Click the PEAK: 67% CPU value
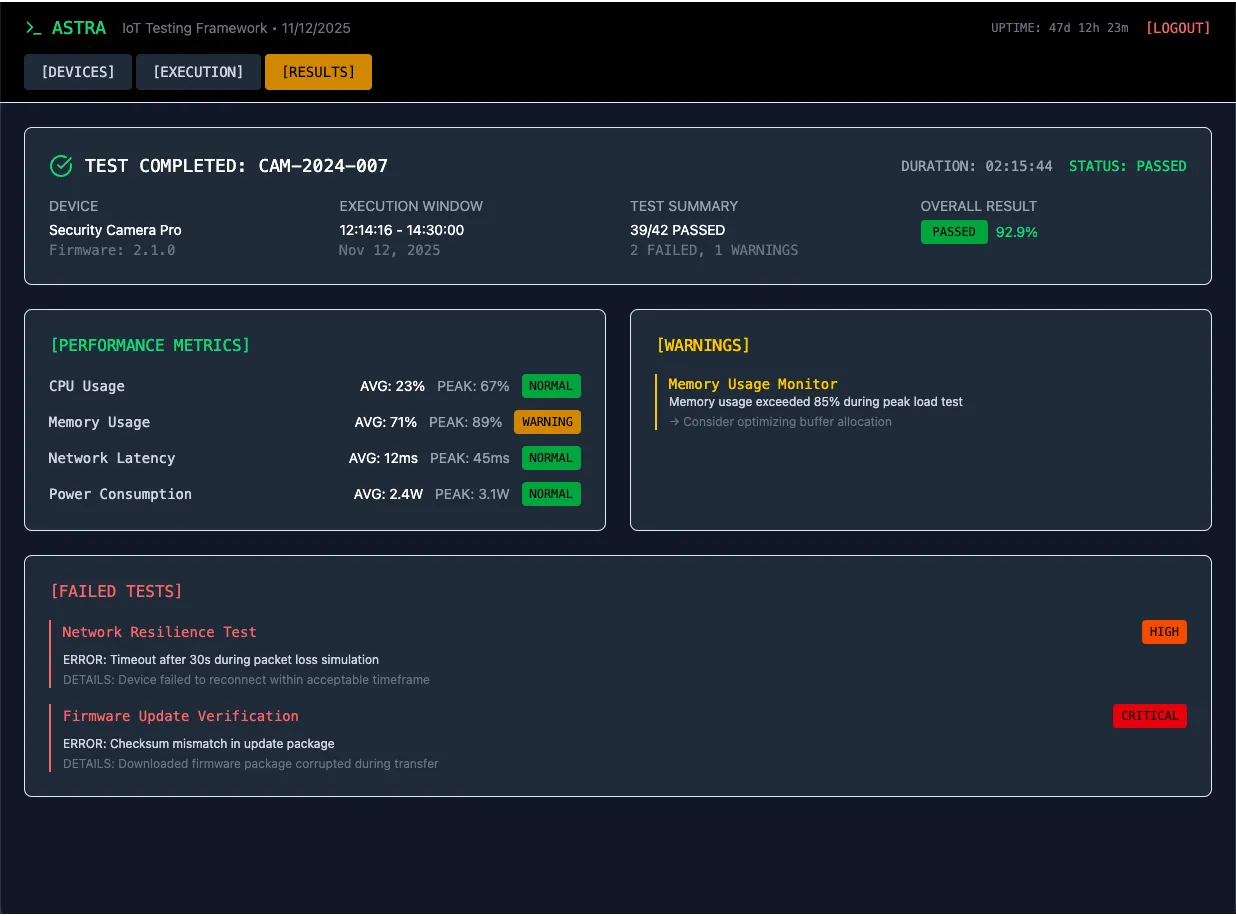 (474, 386)
